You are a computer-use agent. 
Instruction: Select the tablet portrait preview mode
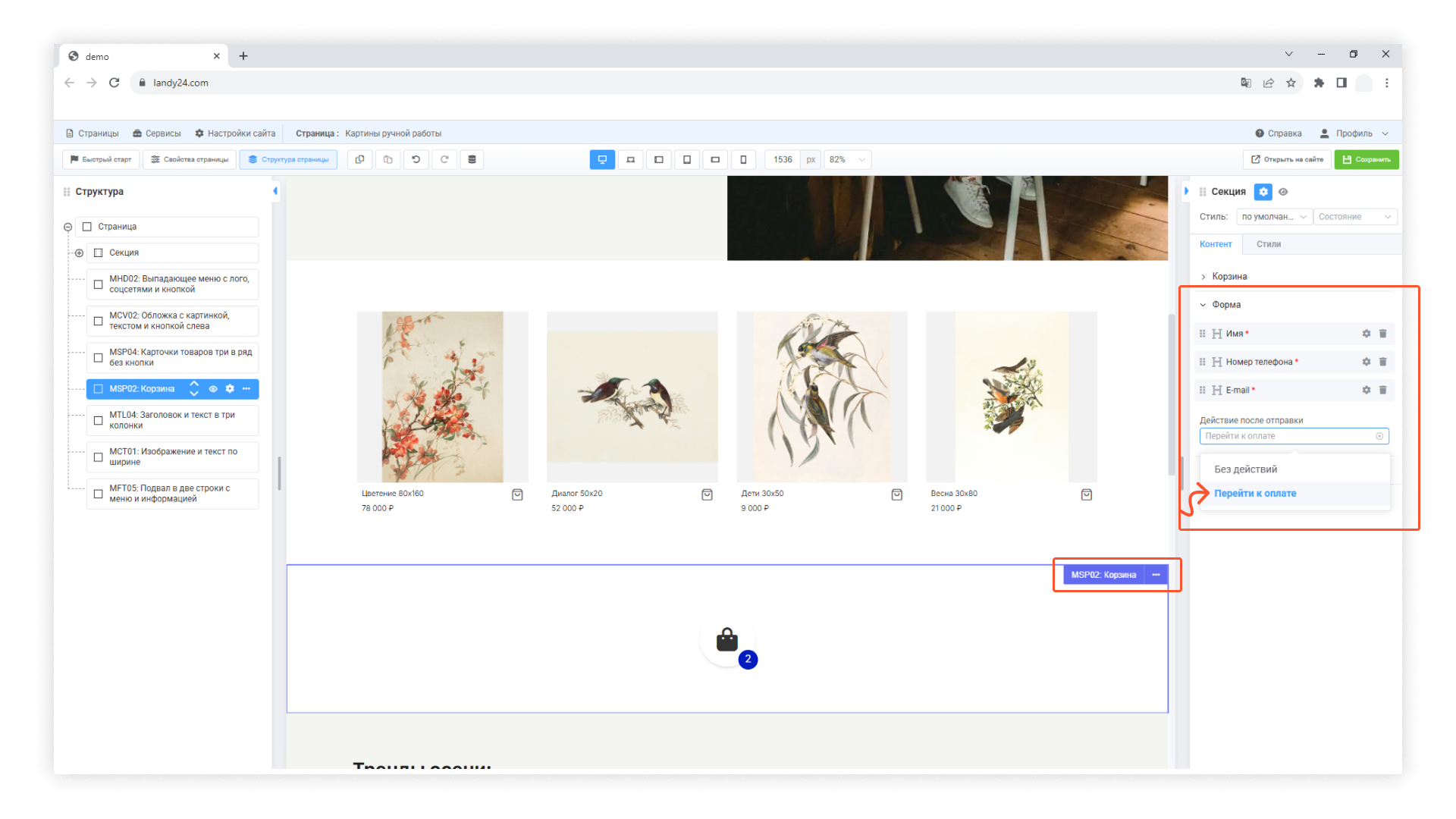(687, 159)
